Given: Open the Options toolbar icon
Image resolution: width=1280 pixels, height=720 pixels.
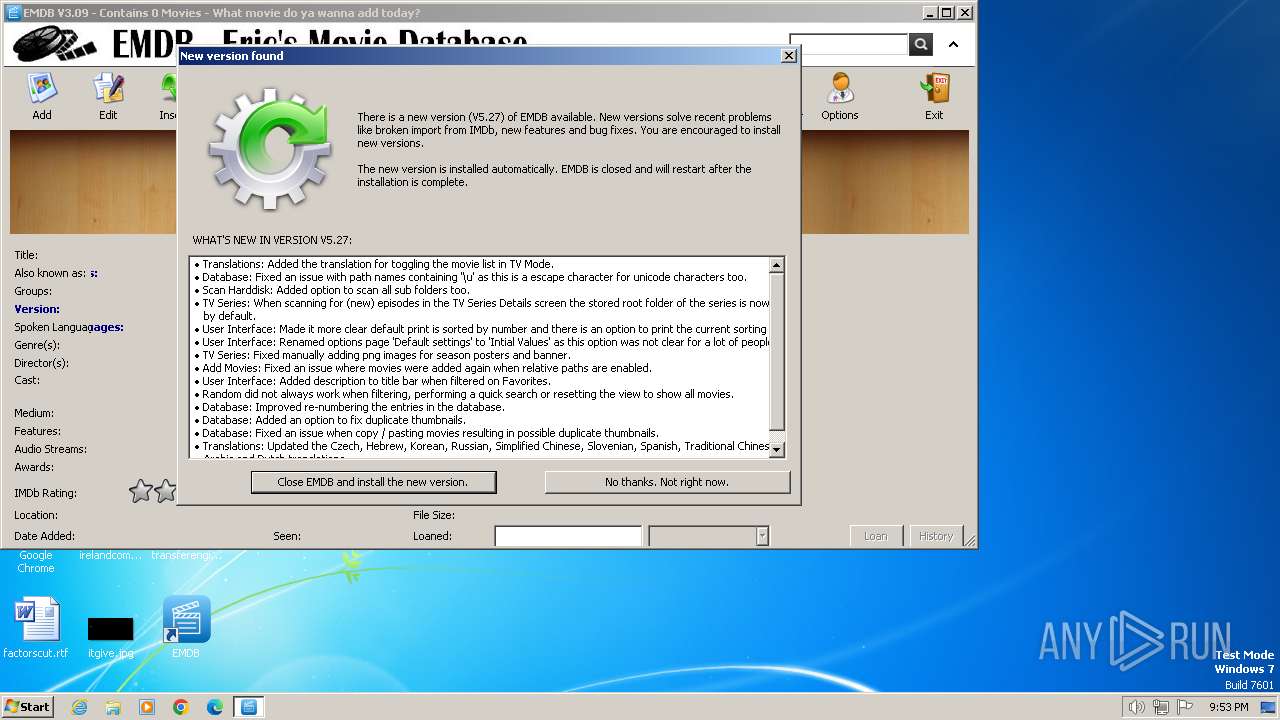Looking at the screenshot, I should [840, 96].
